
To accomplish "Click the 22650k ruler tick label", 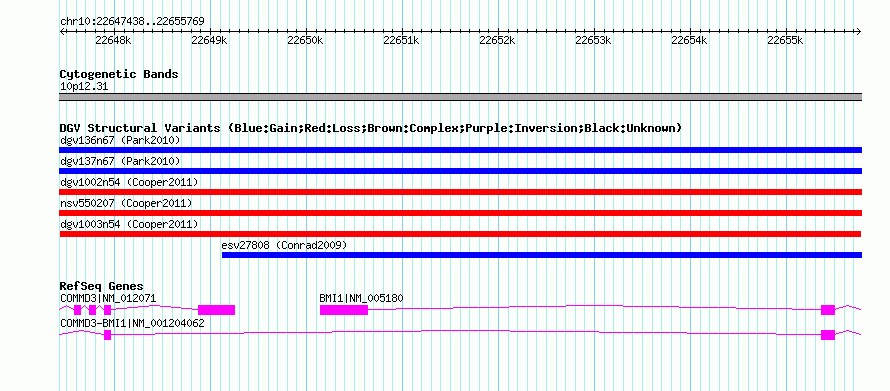I will [305, 40].
